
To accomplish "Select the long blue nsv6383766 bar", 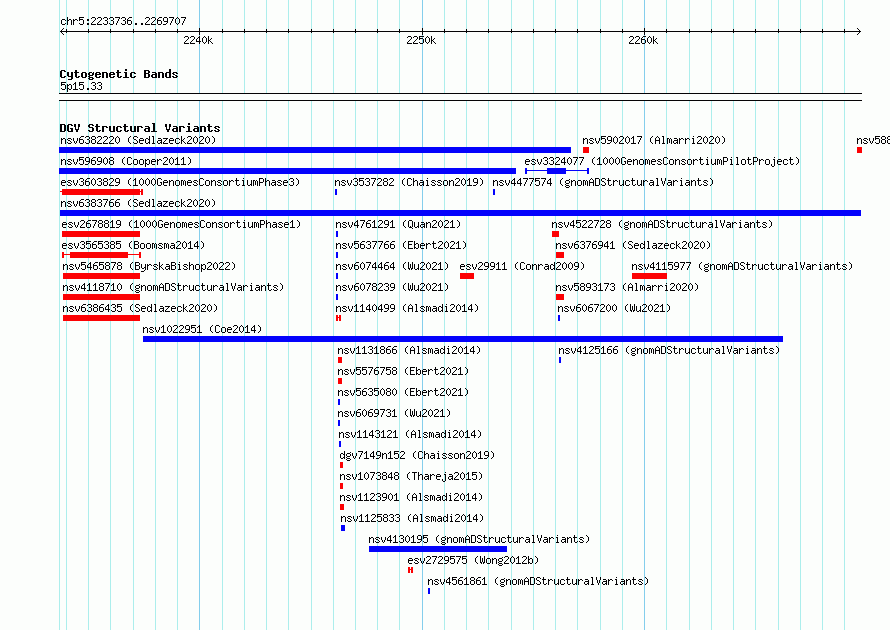I will [x=460, y=213].
